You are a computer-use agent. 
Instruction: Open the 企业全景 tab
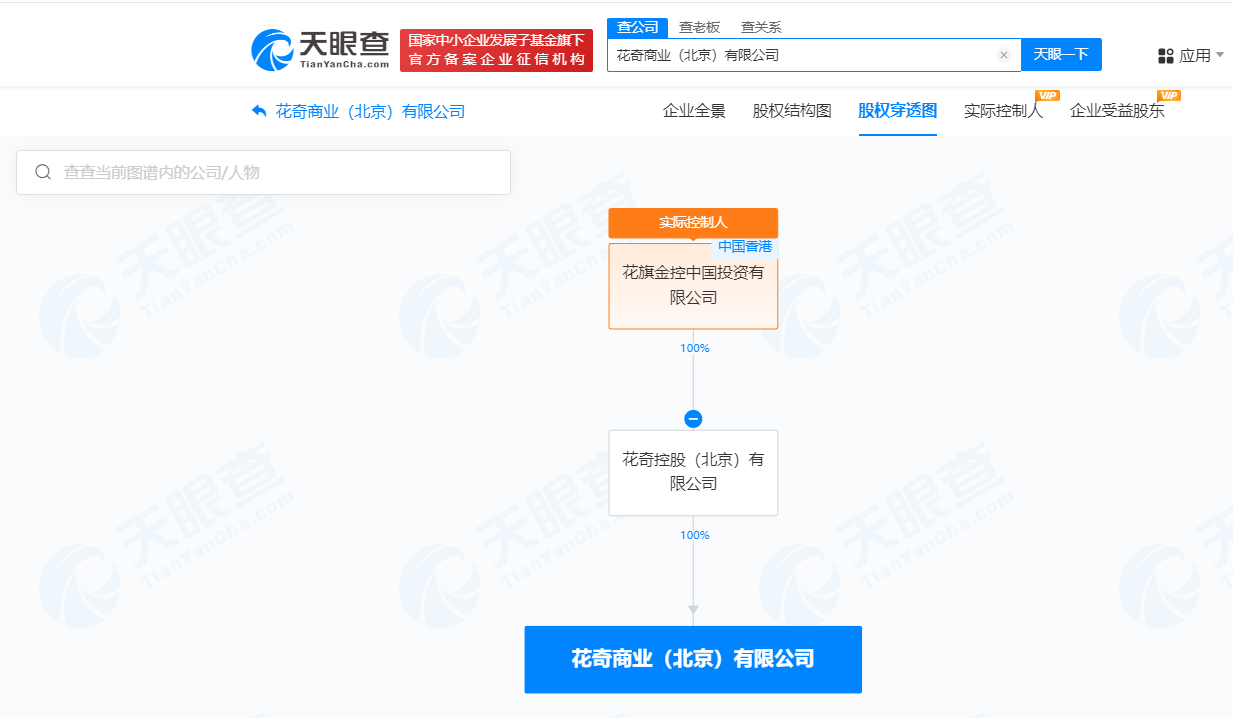point(694,111)
